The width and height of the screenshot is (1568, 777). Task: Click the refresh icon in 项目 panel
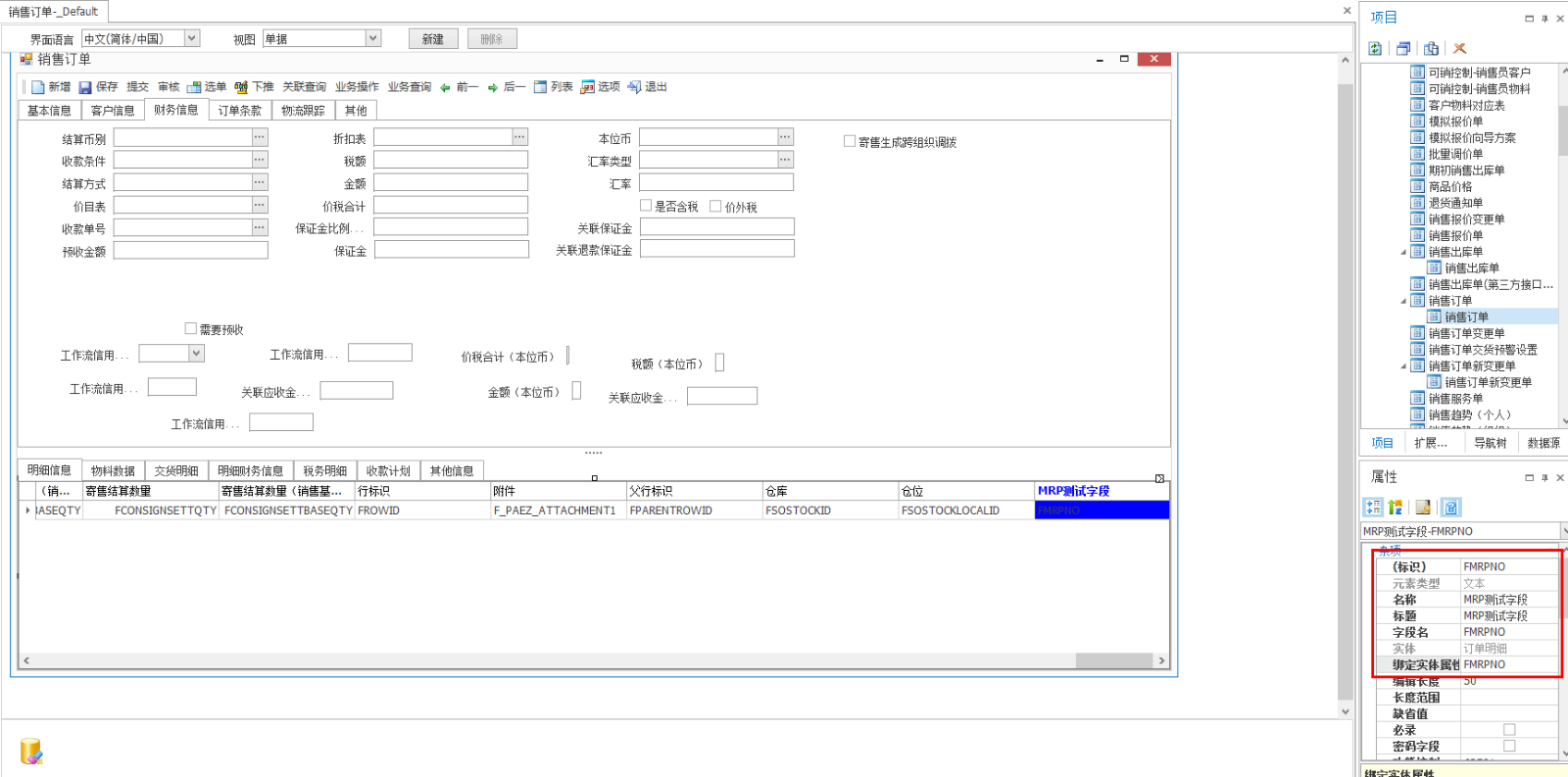pyautogui.click(x=1375, y=48)
